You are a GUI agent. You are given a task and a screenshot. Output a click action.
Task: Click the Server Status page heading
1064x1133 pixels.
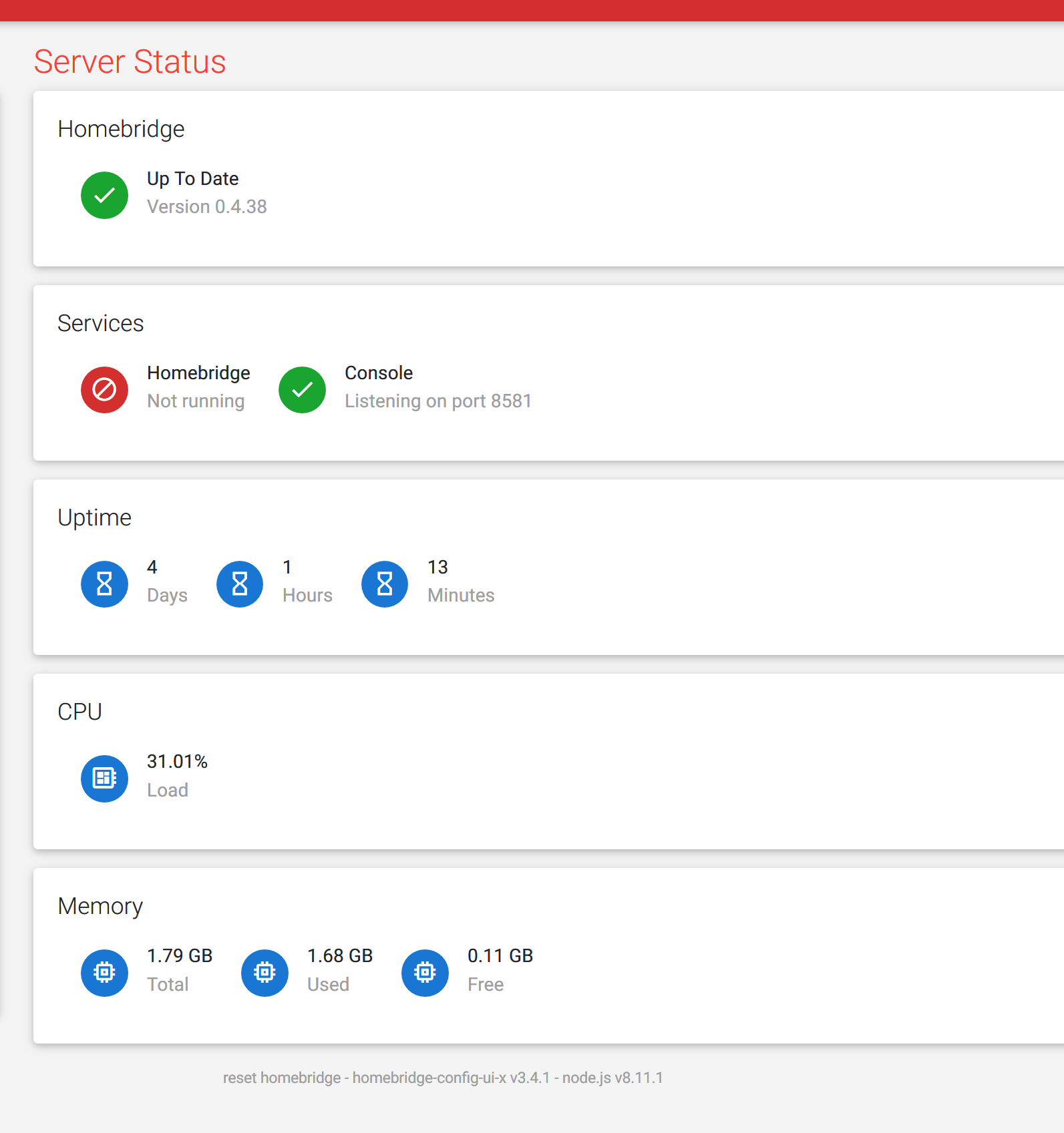pos(130,61)
